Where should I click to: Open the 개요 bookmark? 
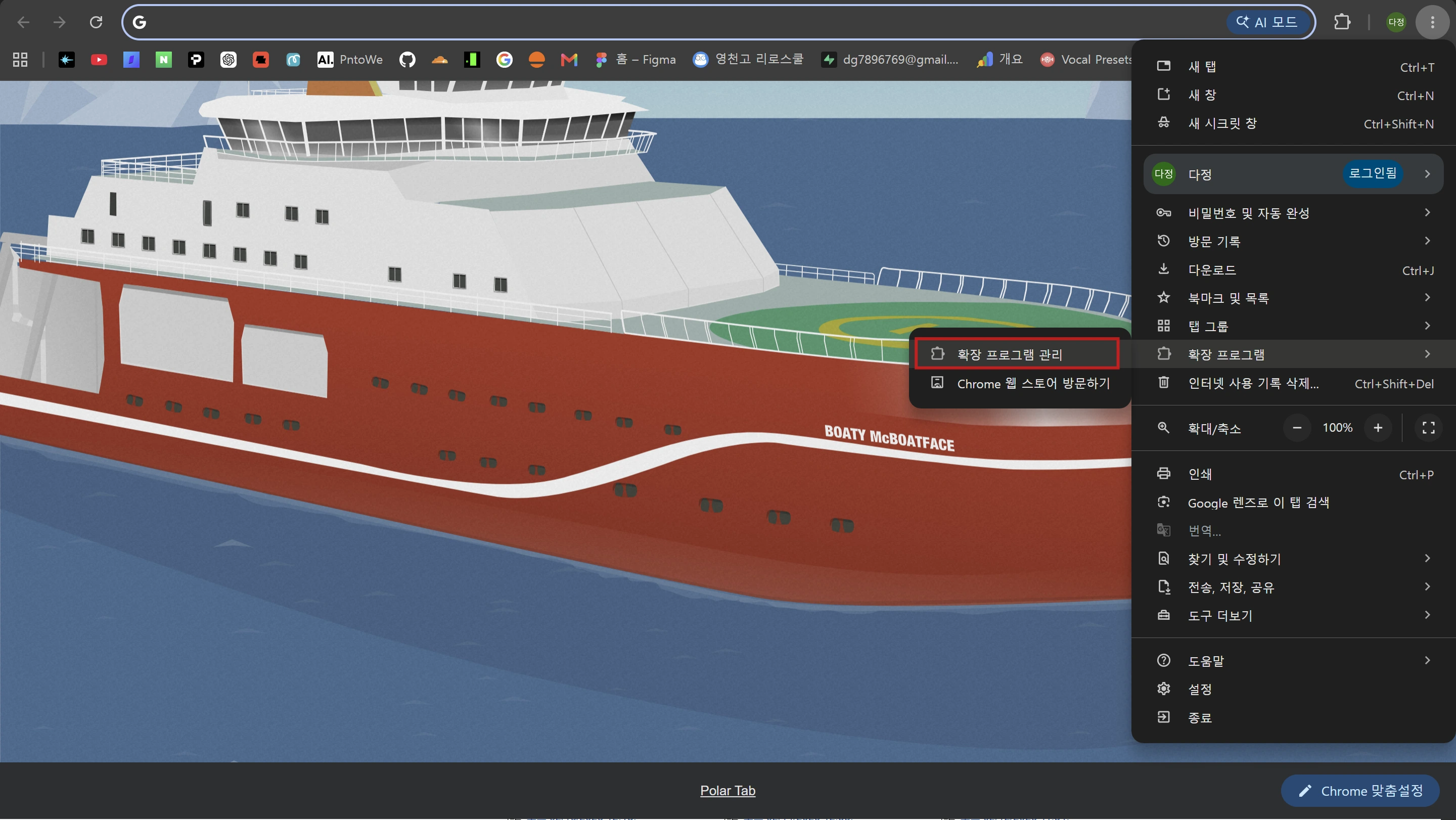(999, 59)
